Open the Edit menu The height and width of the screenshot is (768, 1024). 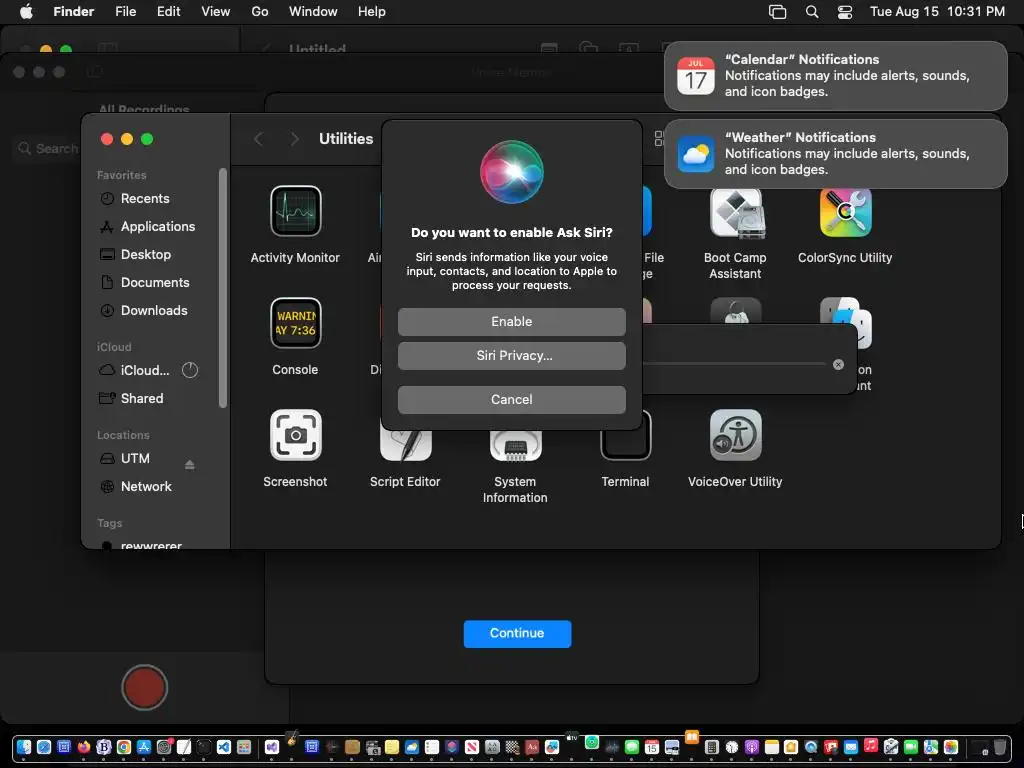tap(168, 12)
